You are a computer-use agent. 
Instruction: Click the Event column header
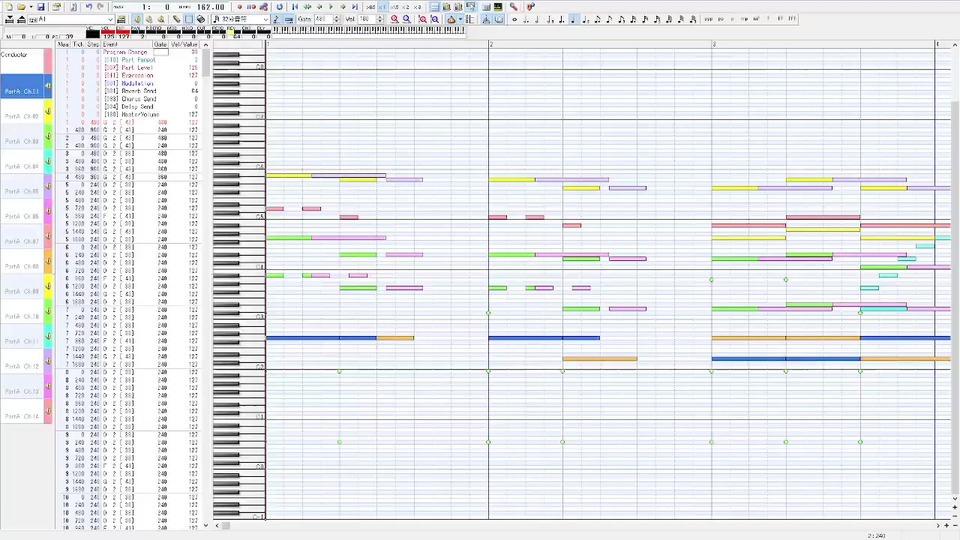(x=127, y=45)
